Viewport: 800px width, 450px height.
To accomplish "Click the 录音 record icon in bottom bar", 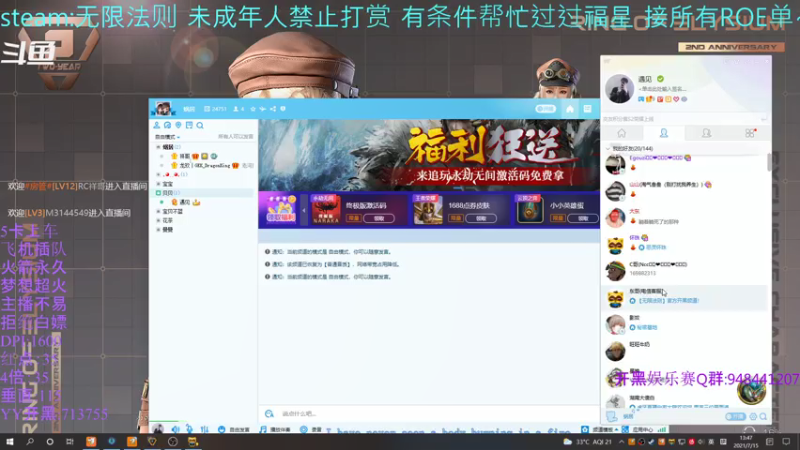I will click(x=304, y=430).
